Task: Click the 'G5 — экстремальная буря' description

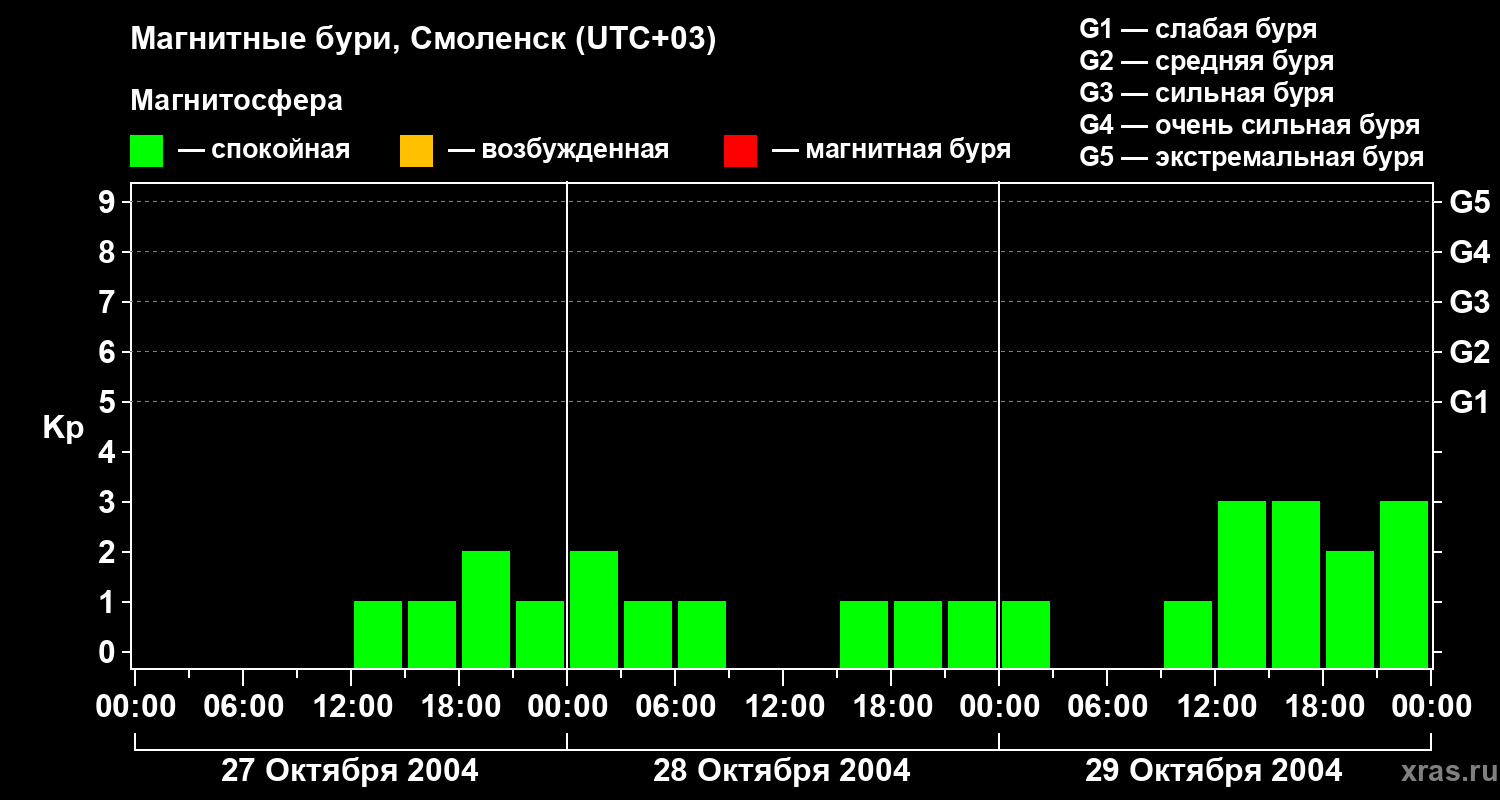Action: point(1251,157)
